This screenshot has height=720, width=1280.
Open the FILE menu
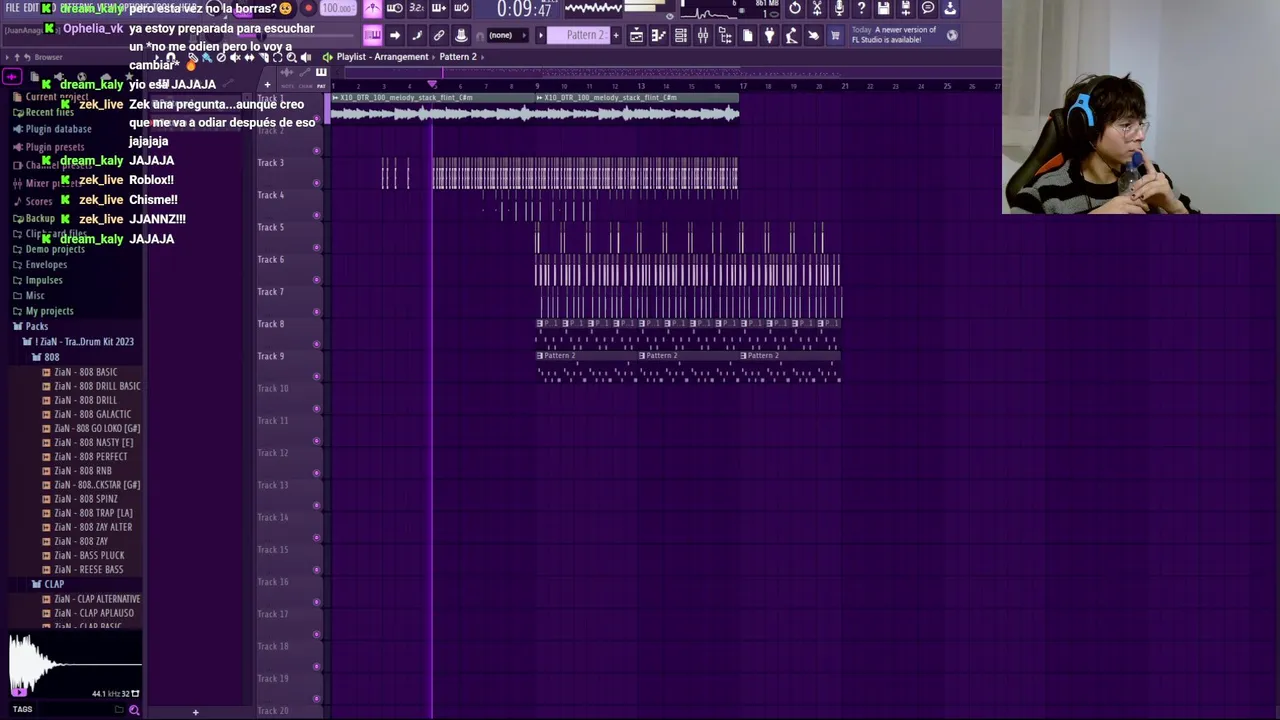(x=12, y=8)
